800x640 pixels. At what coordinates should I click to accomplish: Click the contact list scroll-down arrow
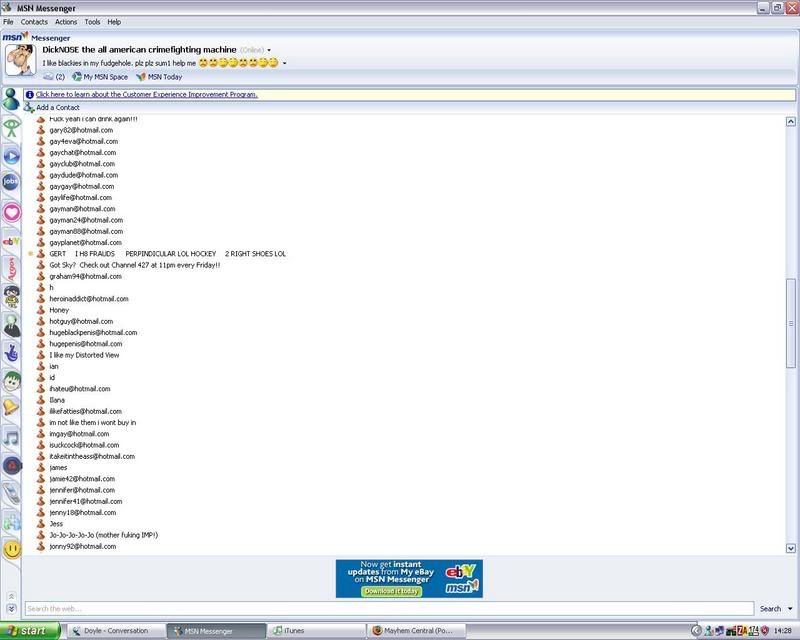(791, 548)
